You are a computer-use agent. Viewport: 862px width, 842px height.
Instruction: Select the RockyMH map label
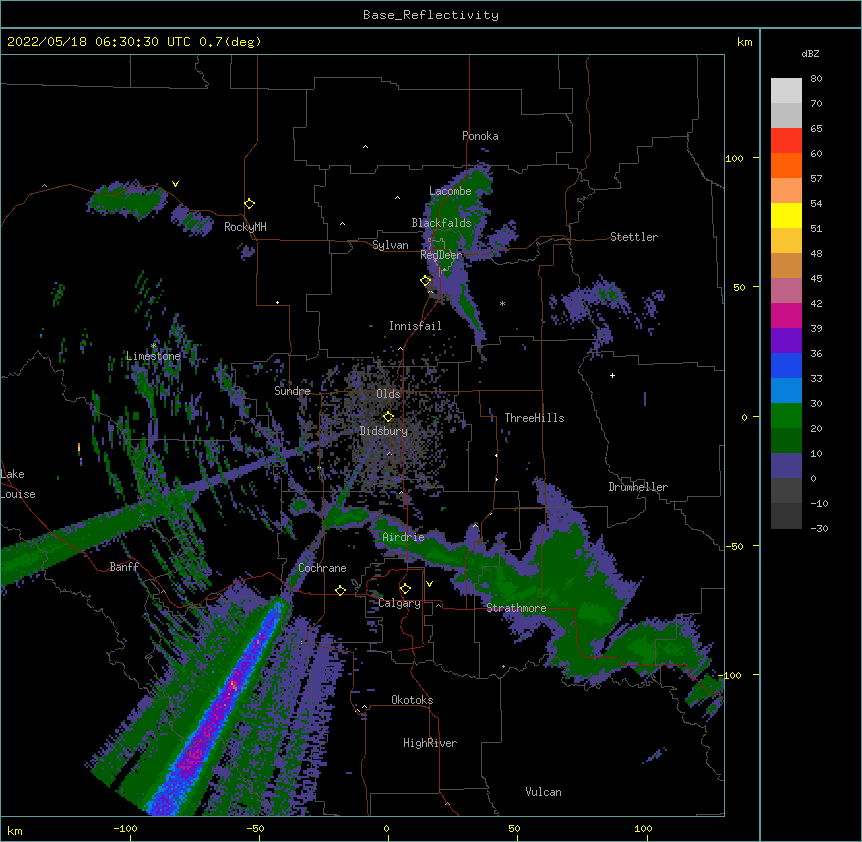[245, 227]
